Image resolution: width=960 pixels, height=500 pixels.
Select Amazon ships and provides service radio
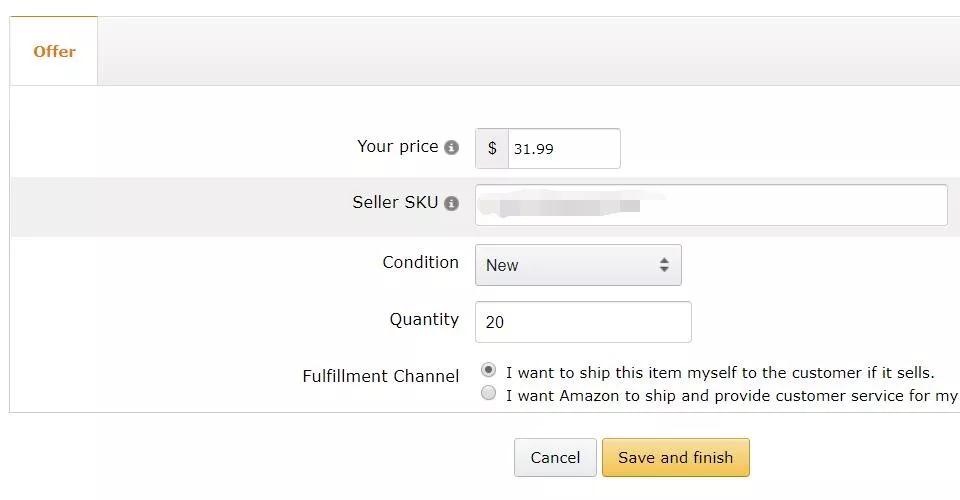(488, 393)
